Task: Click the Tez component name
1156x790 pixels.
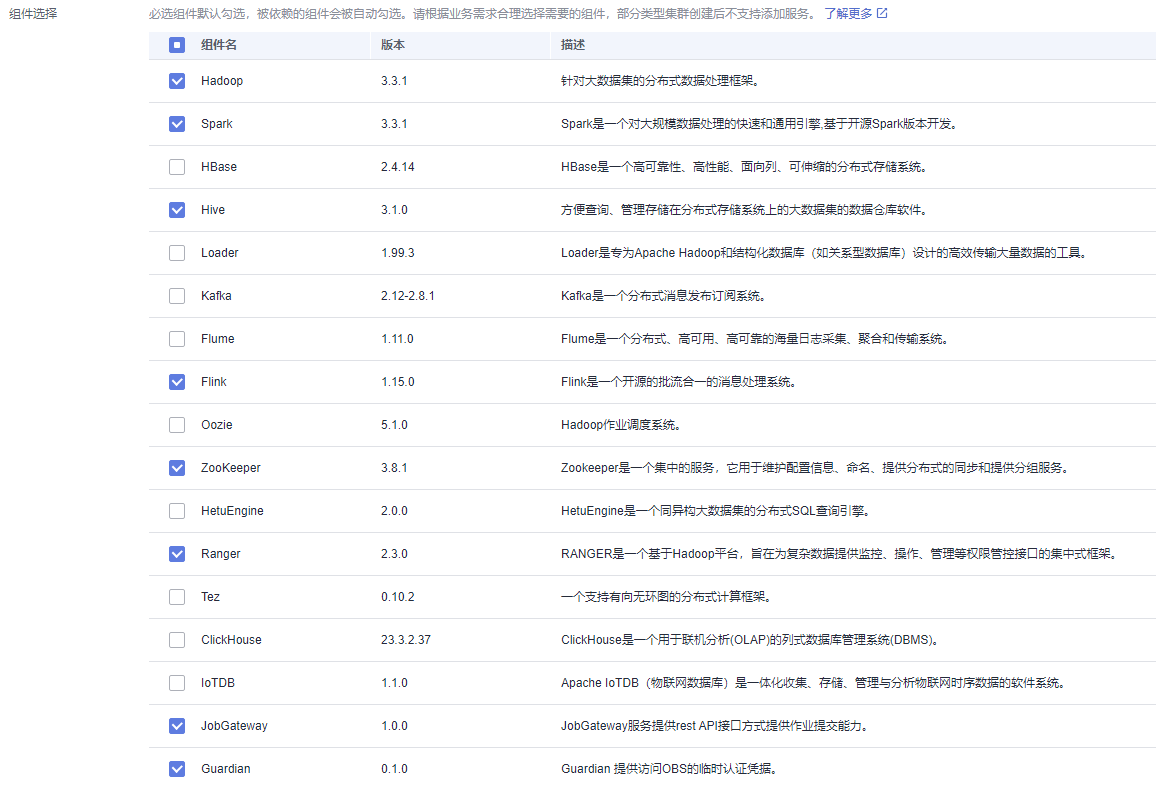Action: click(210, 597)
